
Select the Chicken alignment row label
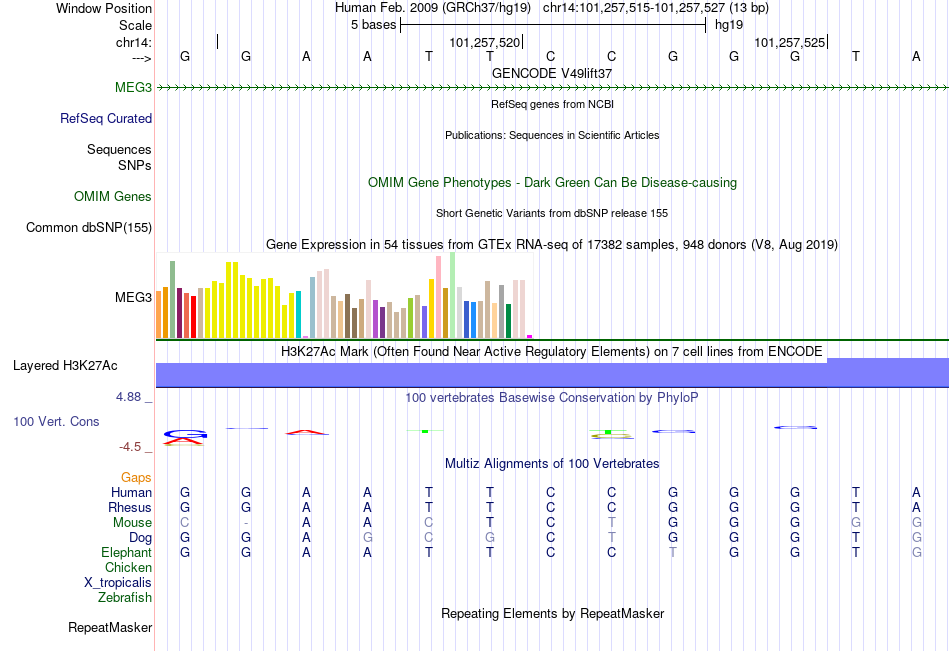(128, 567)
